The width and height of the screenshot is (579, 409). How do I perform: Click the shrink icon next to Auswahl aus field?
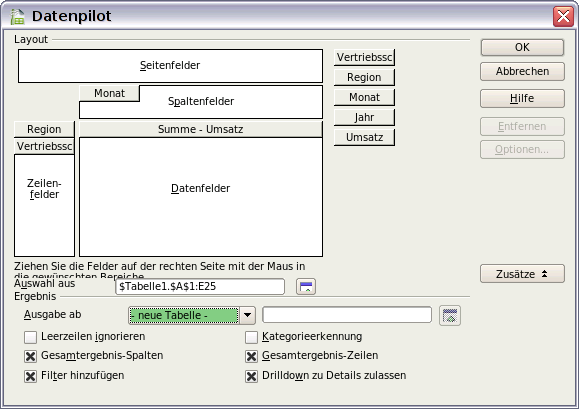(306, 286)
